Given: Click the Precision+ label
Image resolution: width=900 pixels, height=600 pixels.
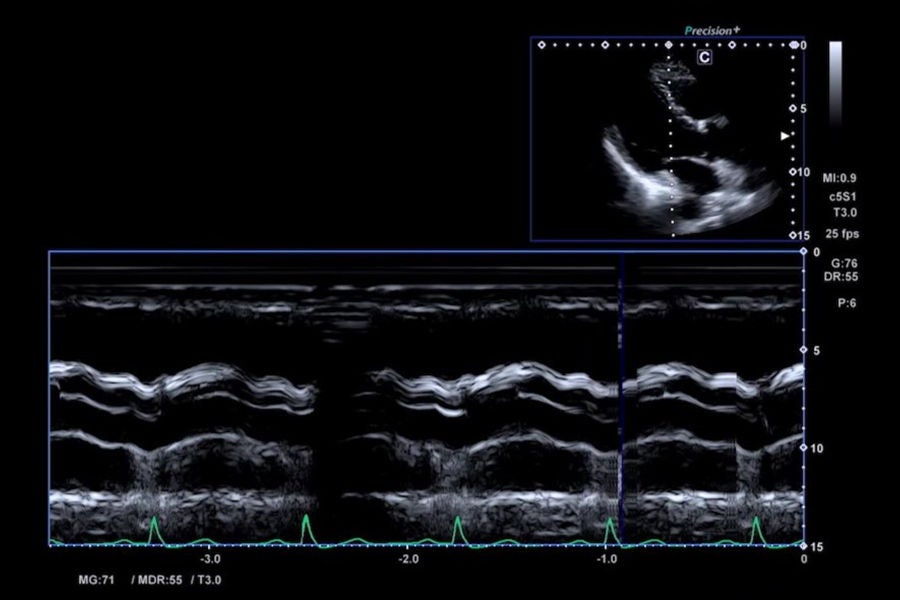Looking at the screenshot, I should coord(712,30).
